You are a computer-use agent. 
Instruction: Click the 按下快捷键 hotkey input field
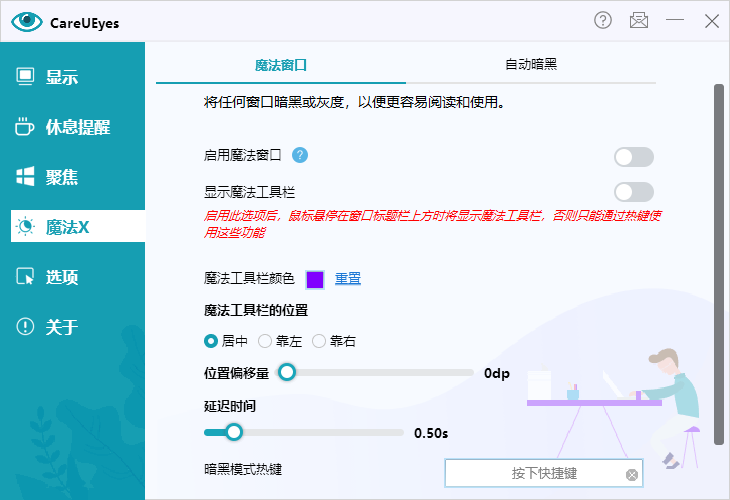(535, 473)
